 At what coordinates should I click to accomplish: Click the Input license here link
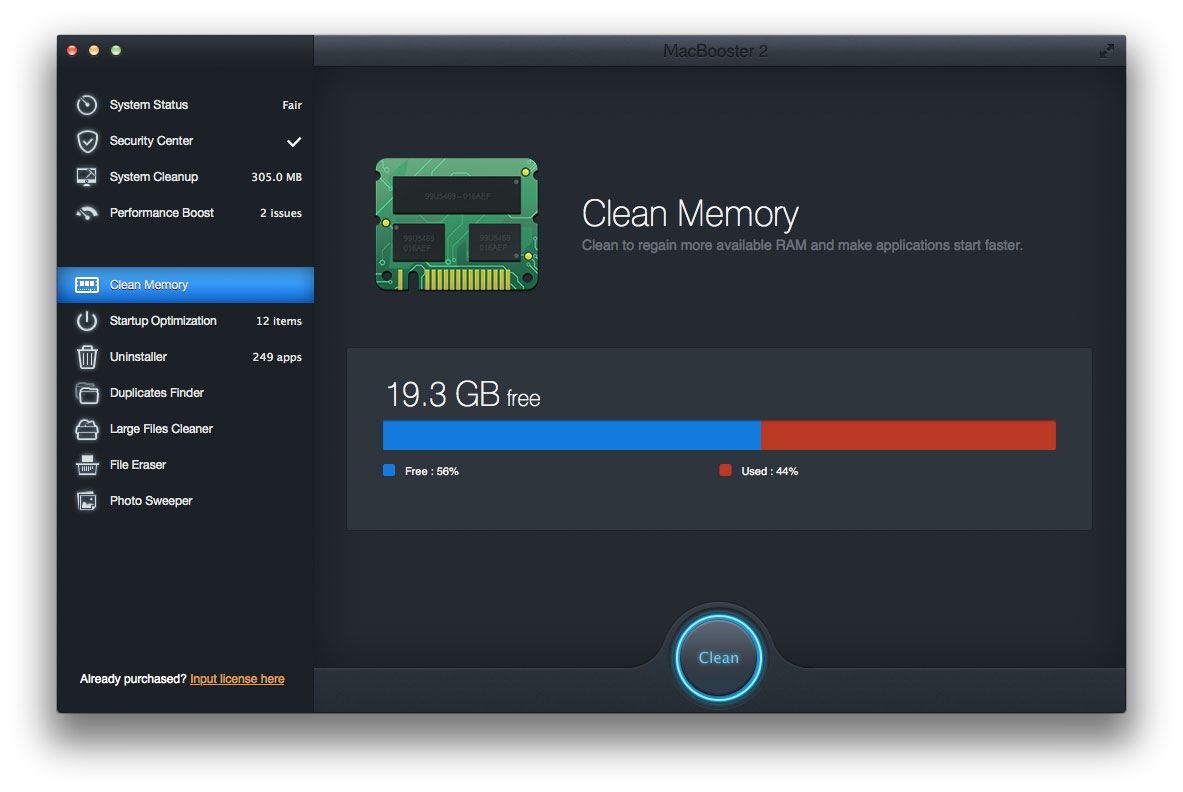tap(237, 679)
